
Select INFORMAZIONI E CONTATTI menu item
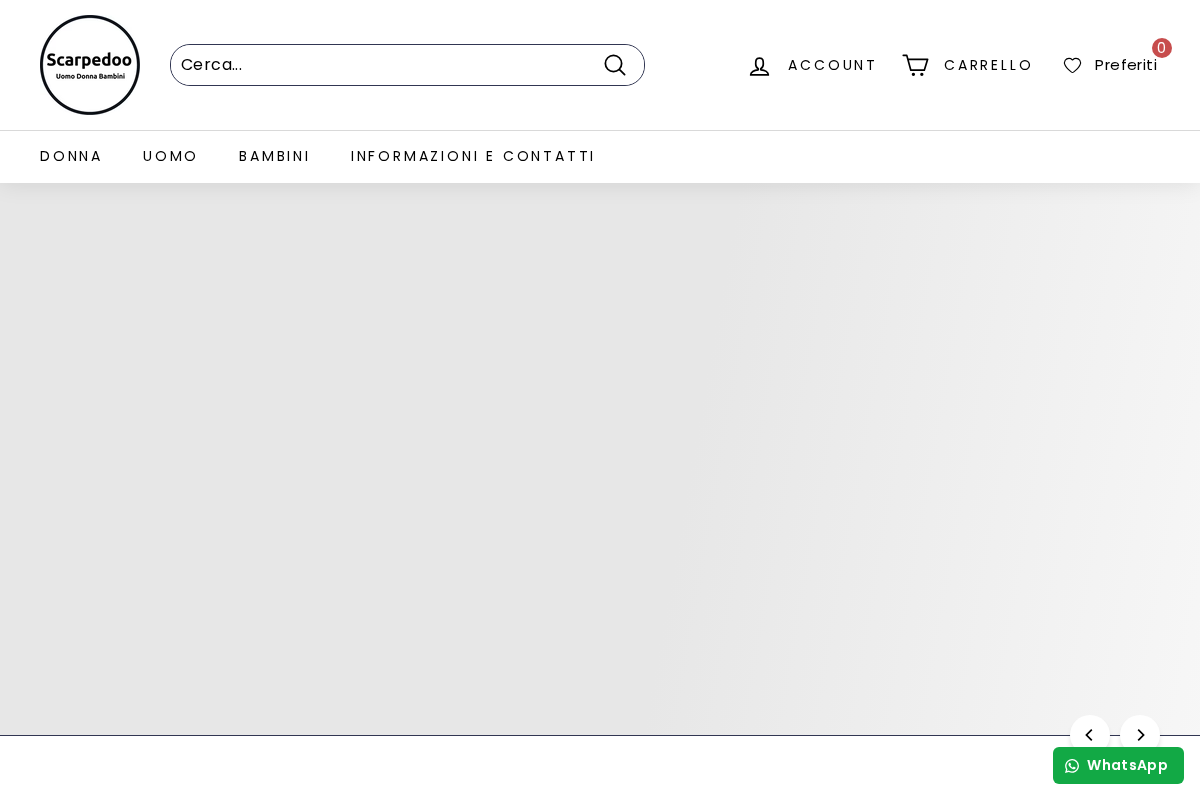click(472, 156)
